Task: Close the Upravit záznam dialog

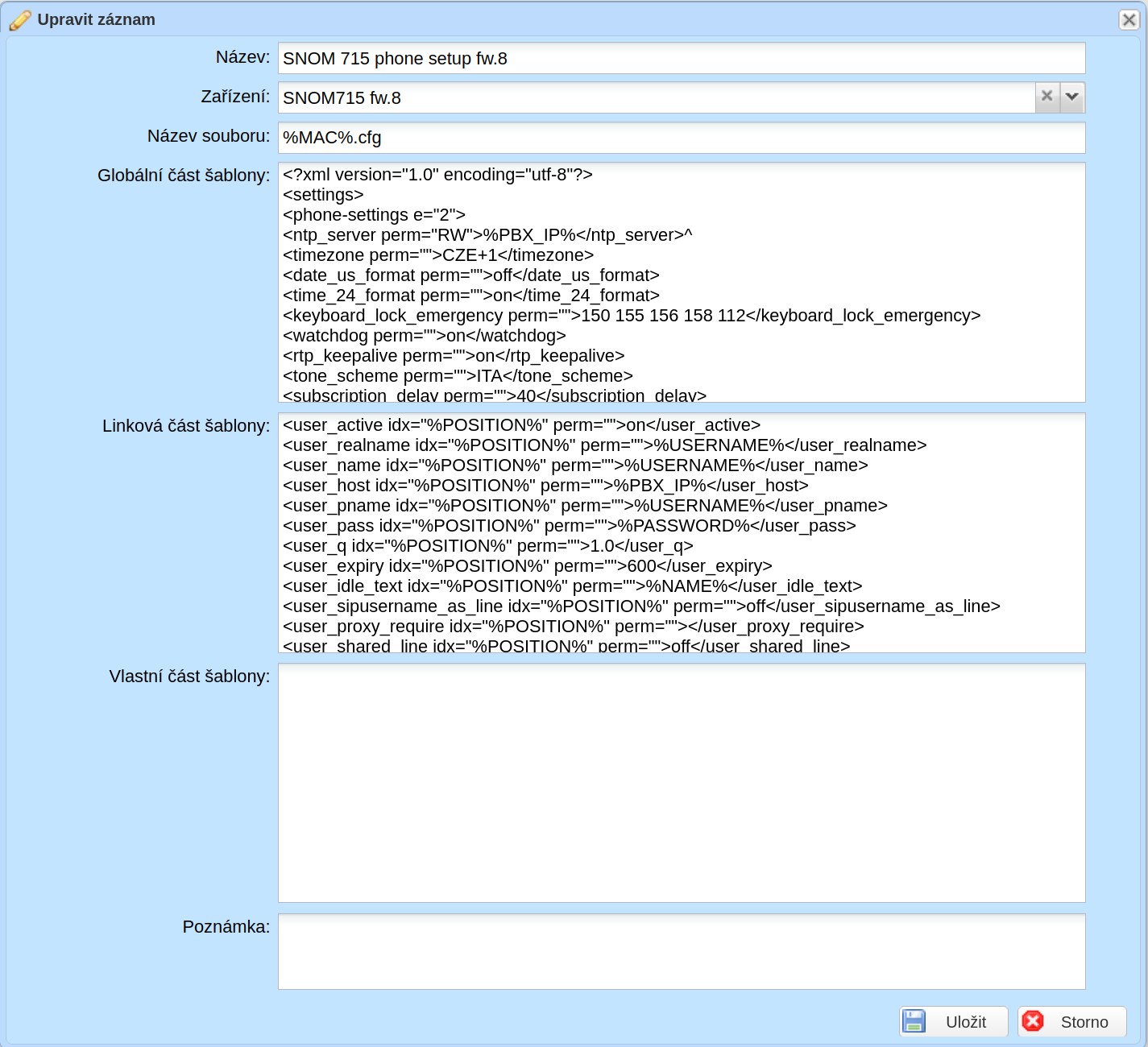Action: (x=1129, y=19)
